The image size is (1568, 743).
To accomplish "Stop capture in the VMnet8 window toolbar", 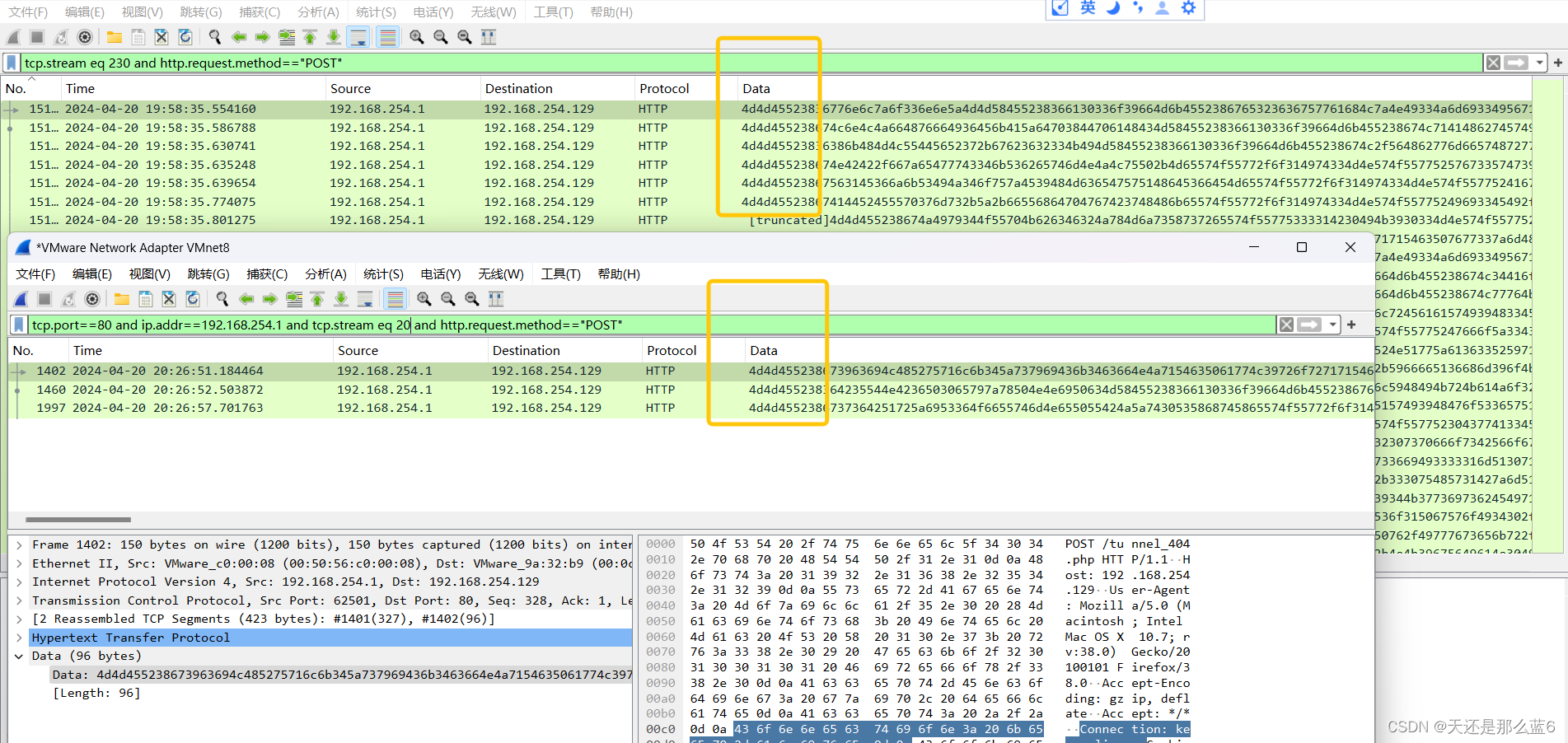I will pyautogui.click(x=44, y=299).
